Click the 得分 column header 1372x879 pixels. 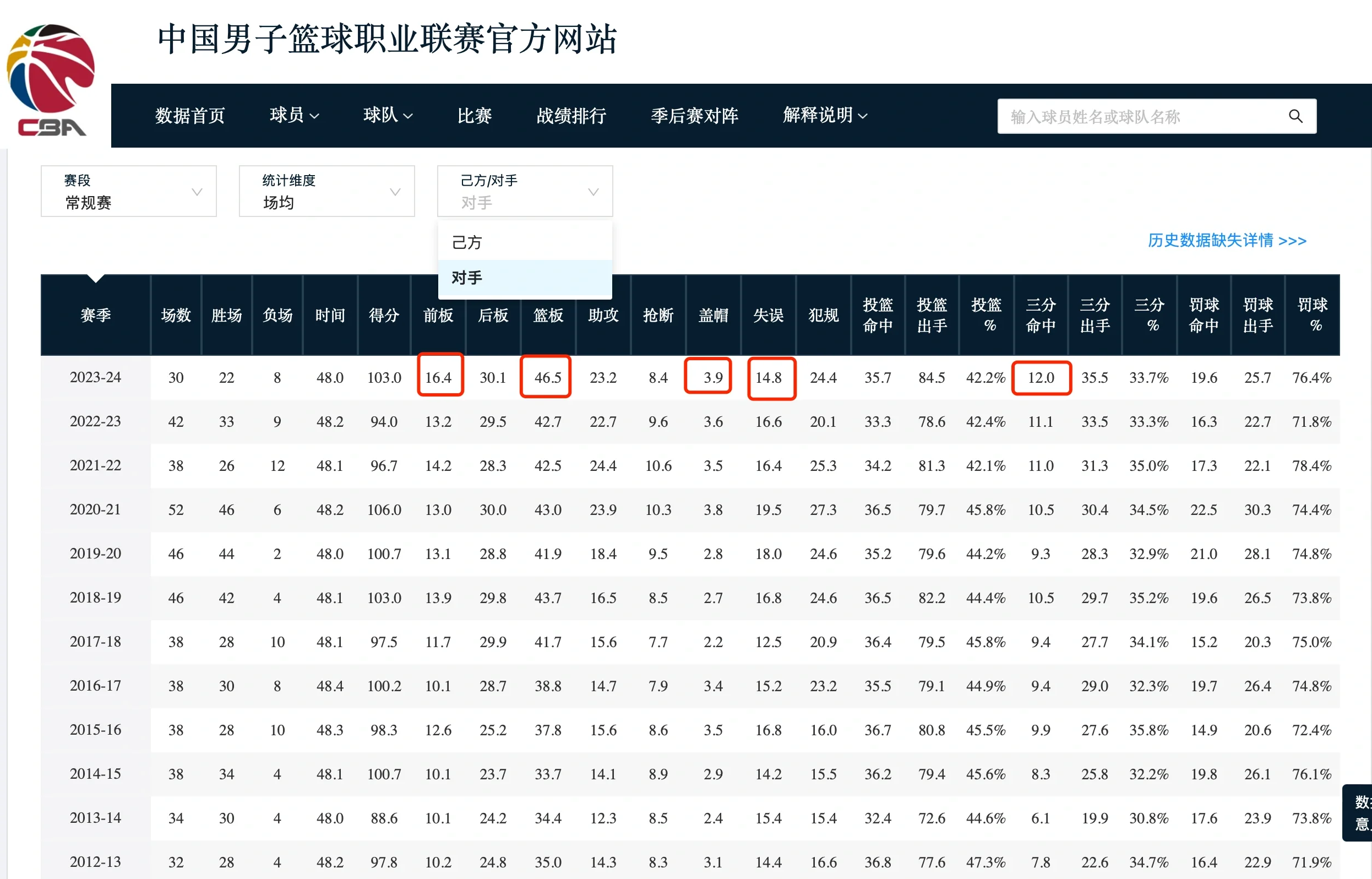383,315
